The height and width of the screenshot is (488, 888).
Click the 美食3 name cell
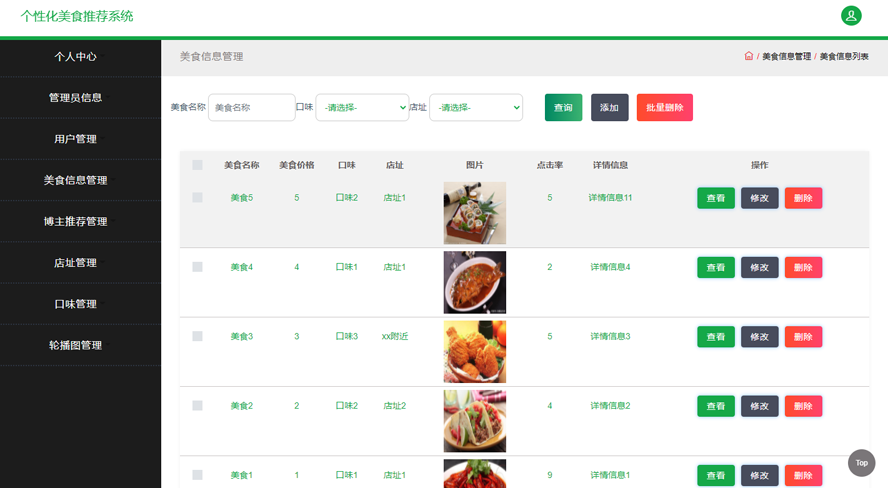pos(241,336)
